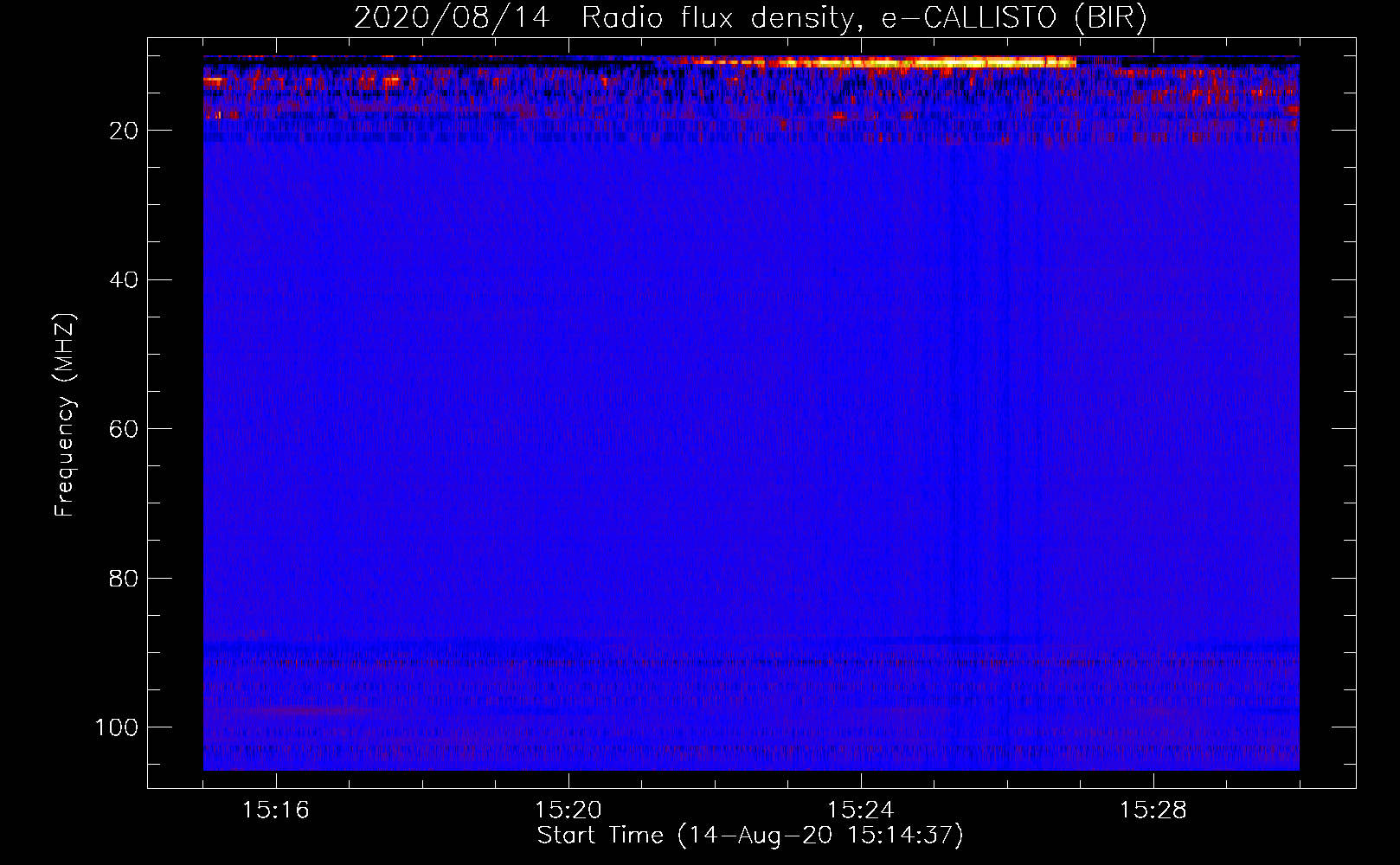Screen dimensions: 1400x865
Task: Click the 'Start Time (14-Aug-20 15:14:37)' label
Action: coord(750,836)
